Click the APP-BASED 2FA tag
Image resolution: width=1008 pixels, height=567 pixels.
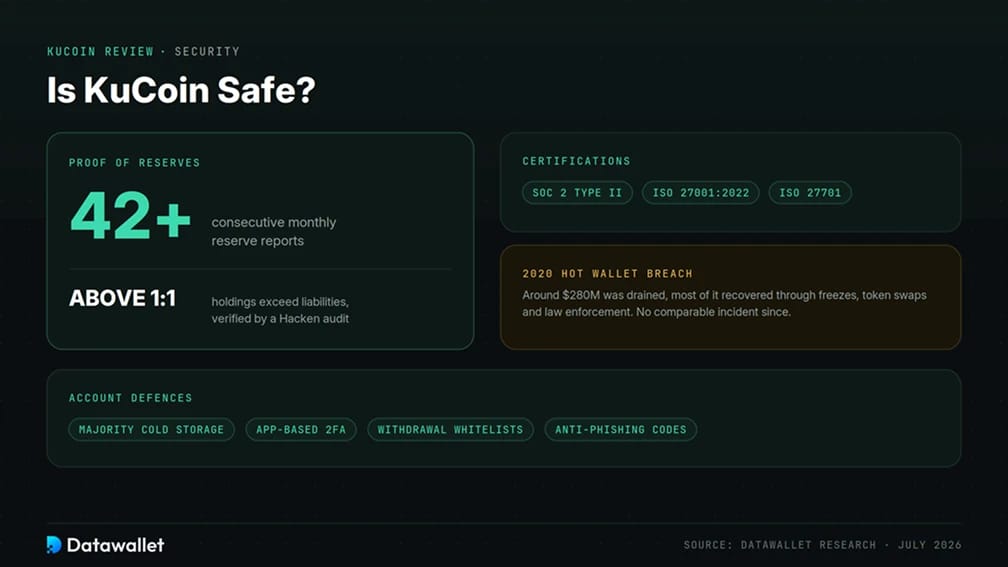click(301, 429)
